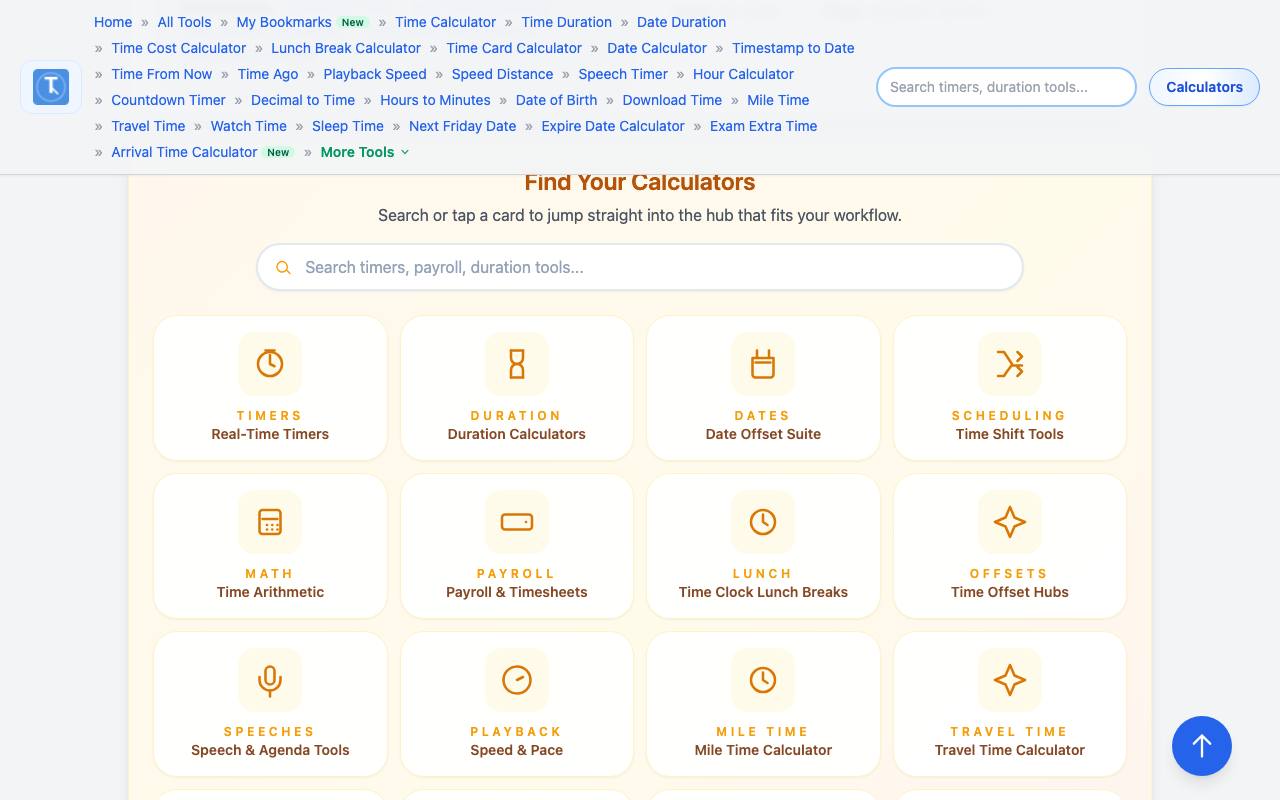The image size is (1280, 800).
Task: Open the Travel Time Calculator card
Action: coord(1010,704)
